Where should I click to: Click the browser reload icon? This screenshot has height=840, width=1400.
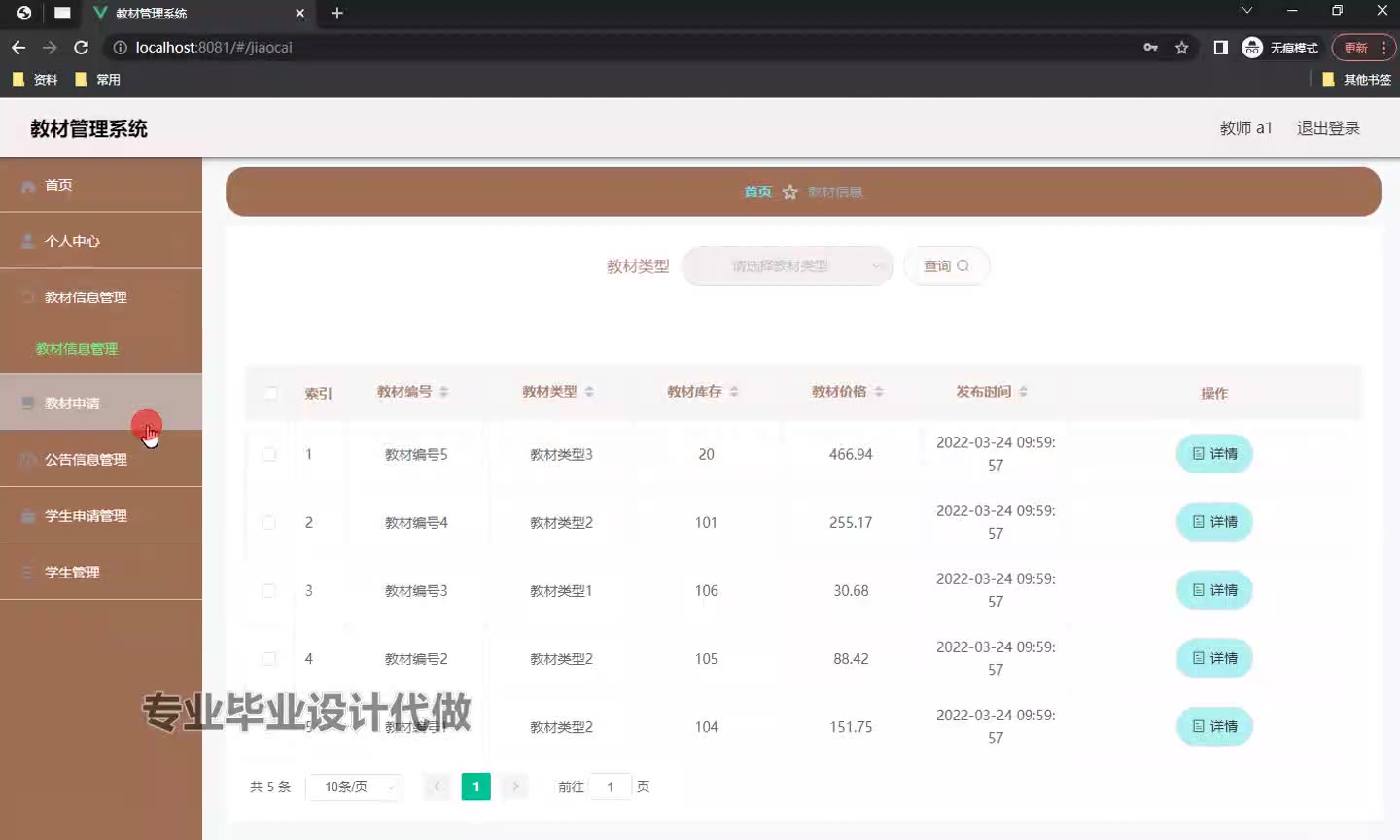(x=82, y=48)
